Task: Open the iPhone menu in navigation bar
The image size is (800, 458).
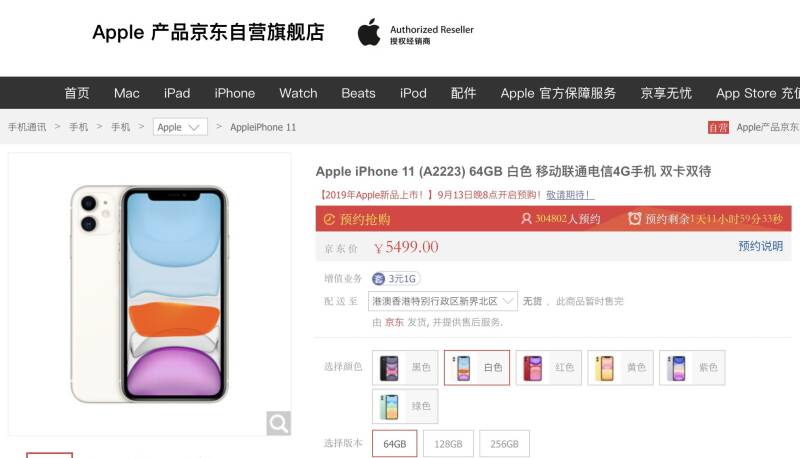Action: tap(235, 93)
